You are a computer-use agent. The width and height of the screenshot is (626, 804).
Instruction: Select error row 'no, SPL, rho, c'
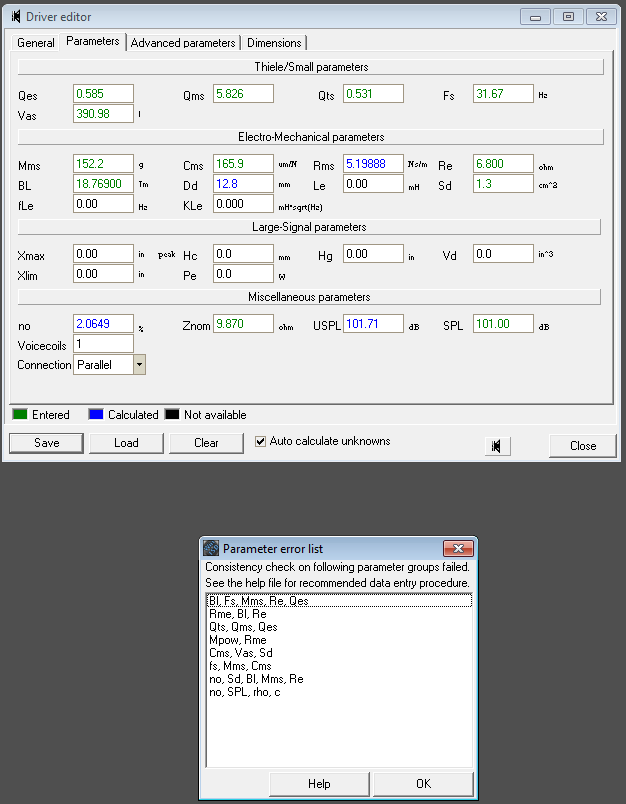click(x=339, y=692)
